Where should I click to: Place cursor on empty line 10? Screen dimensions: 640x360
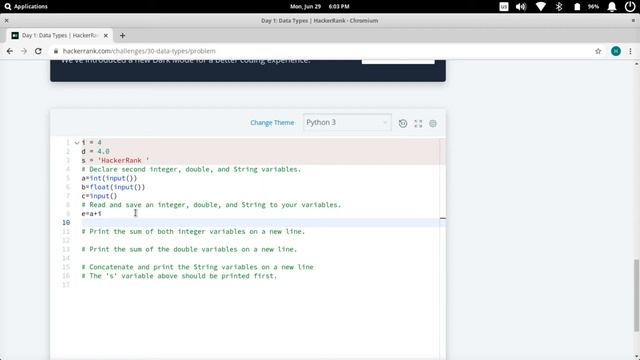pos(261,222)
